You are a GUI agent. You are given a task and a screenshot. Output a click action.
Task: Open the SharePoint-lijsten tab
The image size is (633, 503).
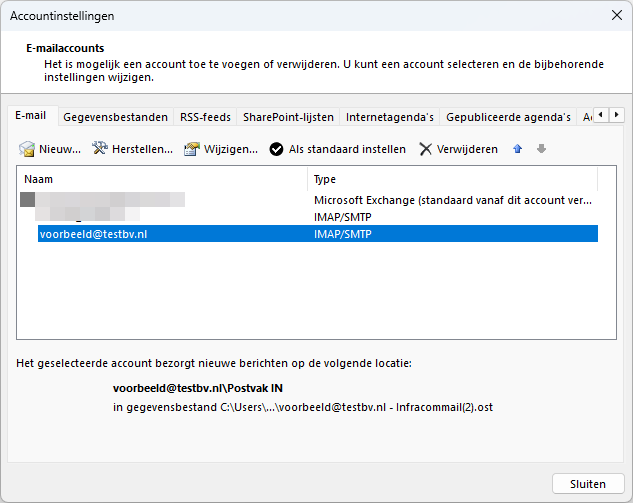288,117
